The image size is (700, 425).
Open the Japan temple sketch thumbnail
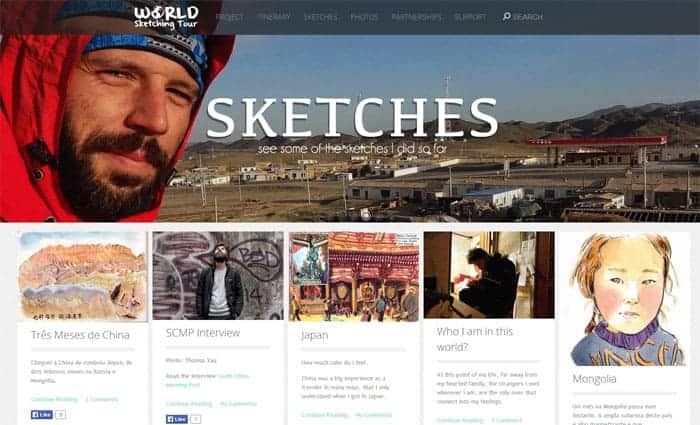[x=354, y=276]
